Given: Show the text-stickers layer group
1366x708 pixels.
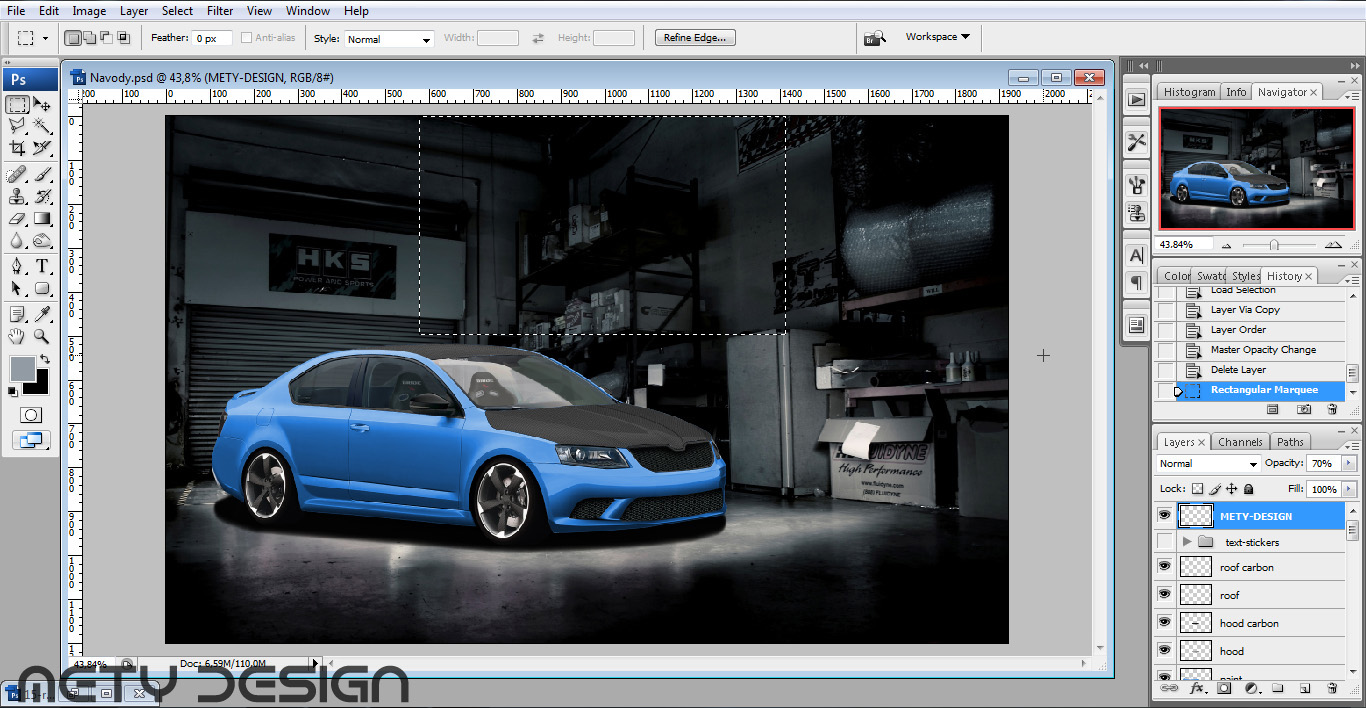Looking at the screenshot, I should [1164, 542].
